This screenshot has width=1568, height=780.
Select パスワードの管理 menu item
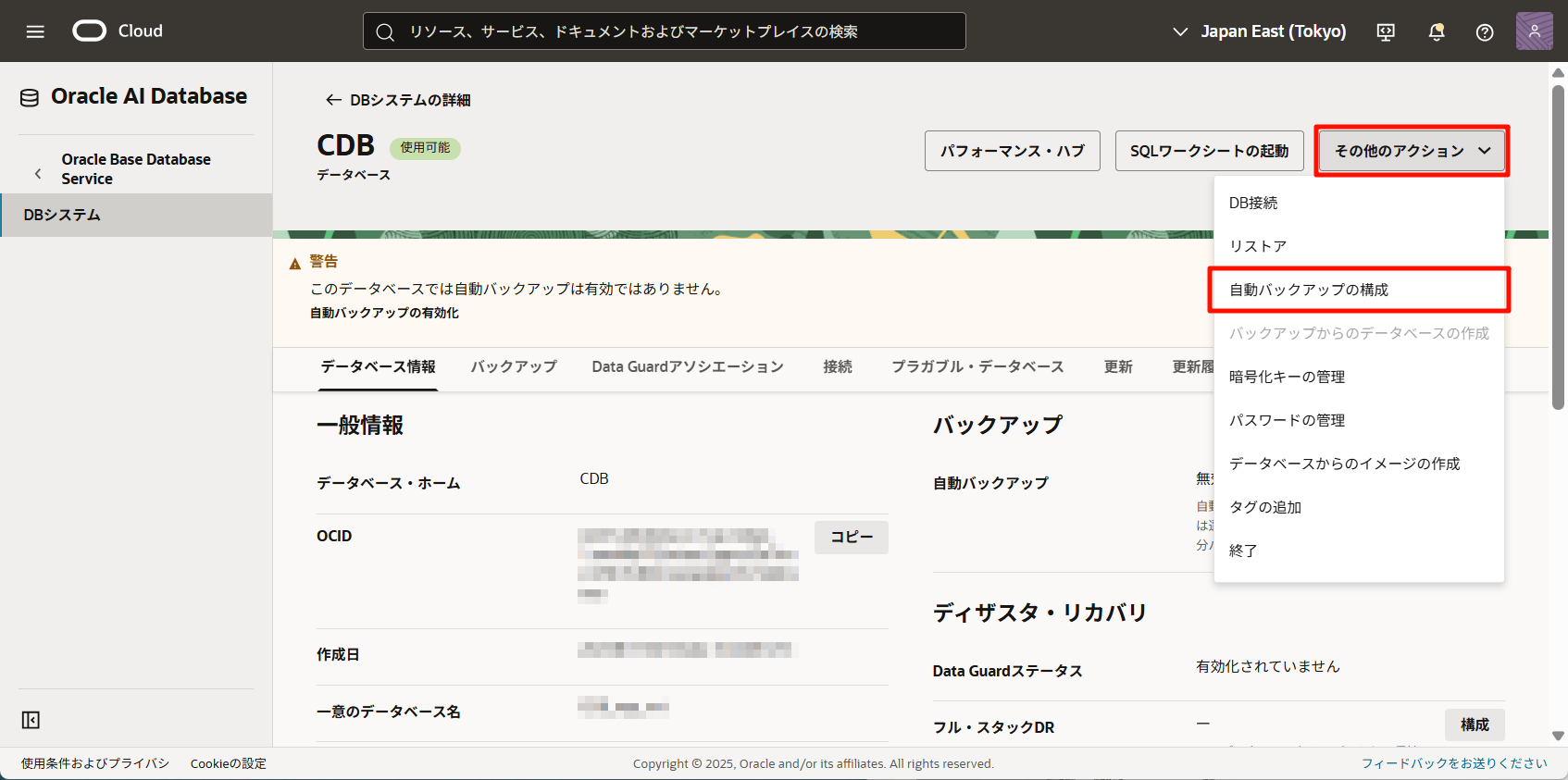coord(1359,420)
